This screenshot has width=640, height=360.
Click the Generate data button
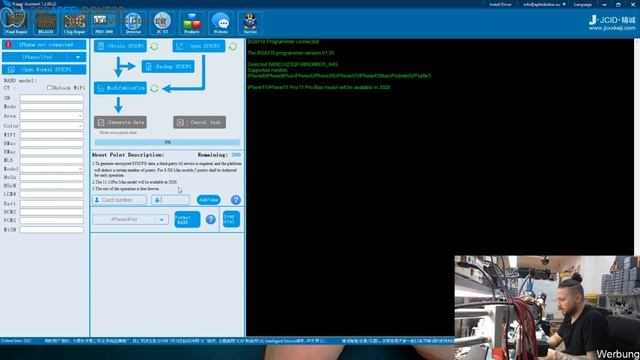click(120, 122)
